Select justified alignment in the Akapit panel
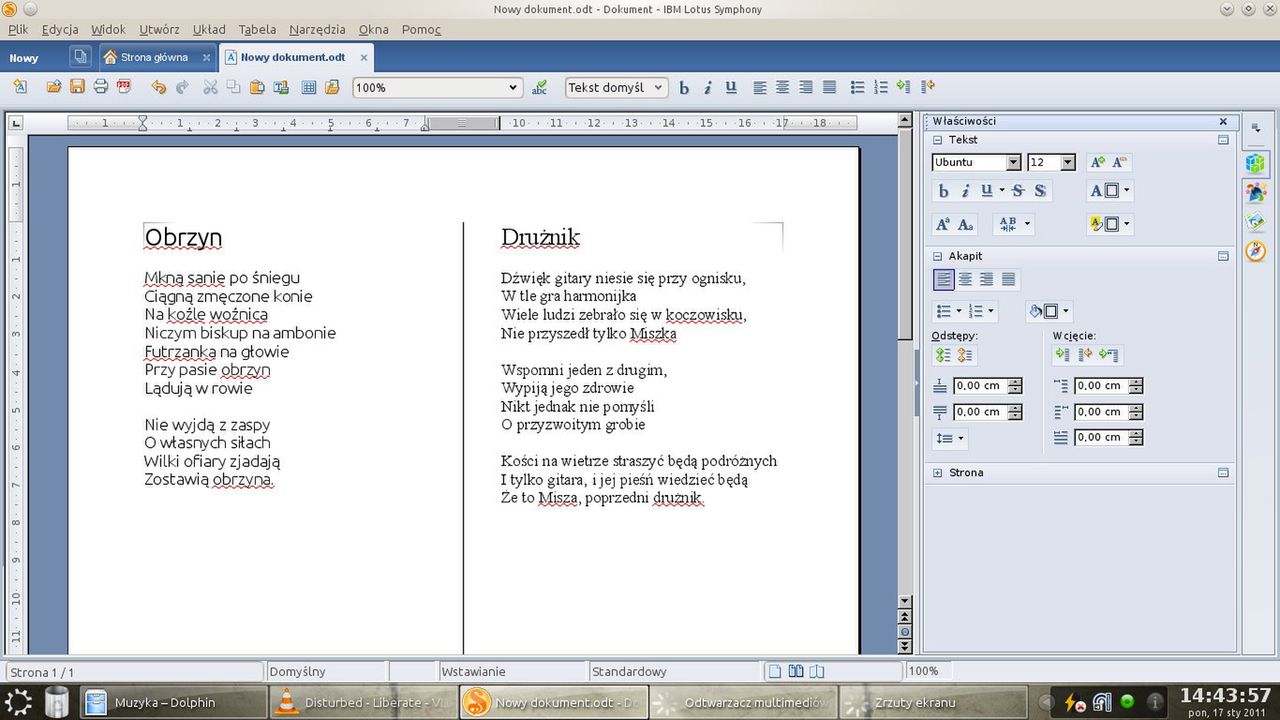 1009,279
